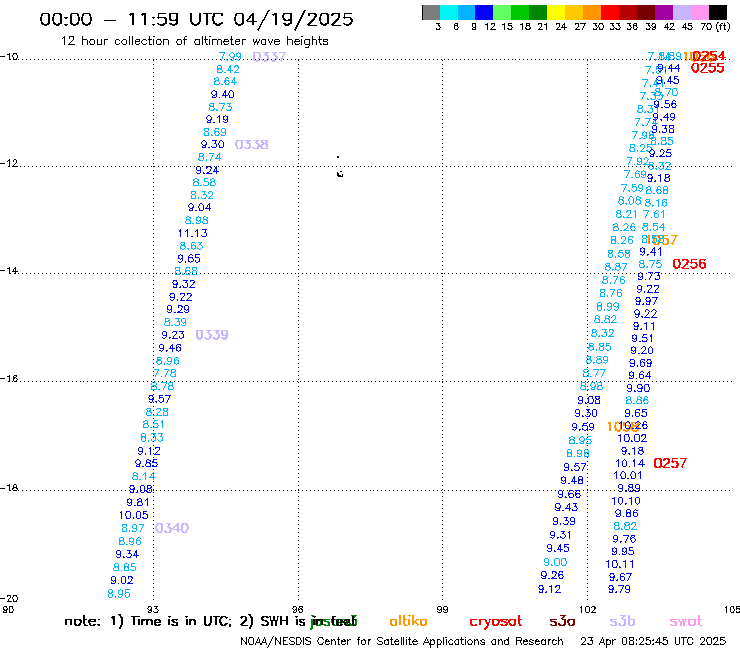
Task: Click the wave height value 9.40
Action: click(x=222, y=94)
